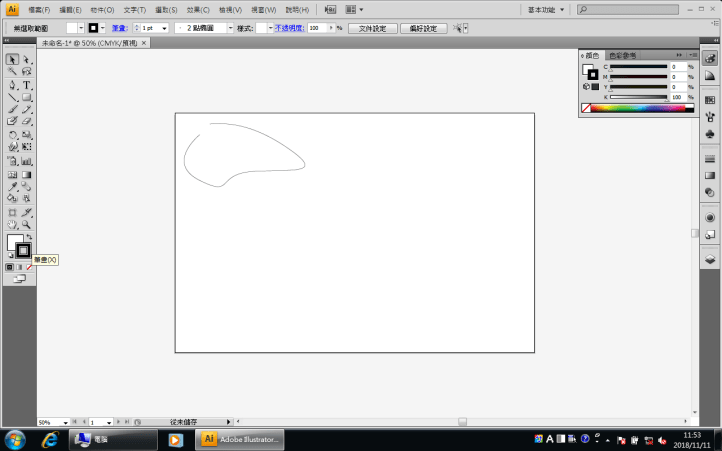Open the 50% zoom level dropdown
The height and width of the screenshot is (451, 722).
[66, 423]
